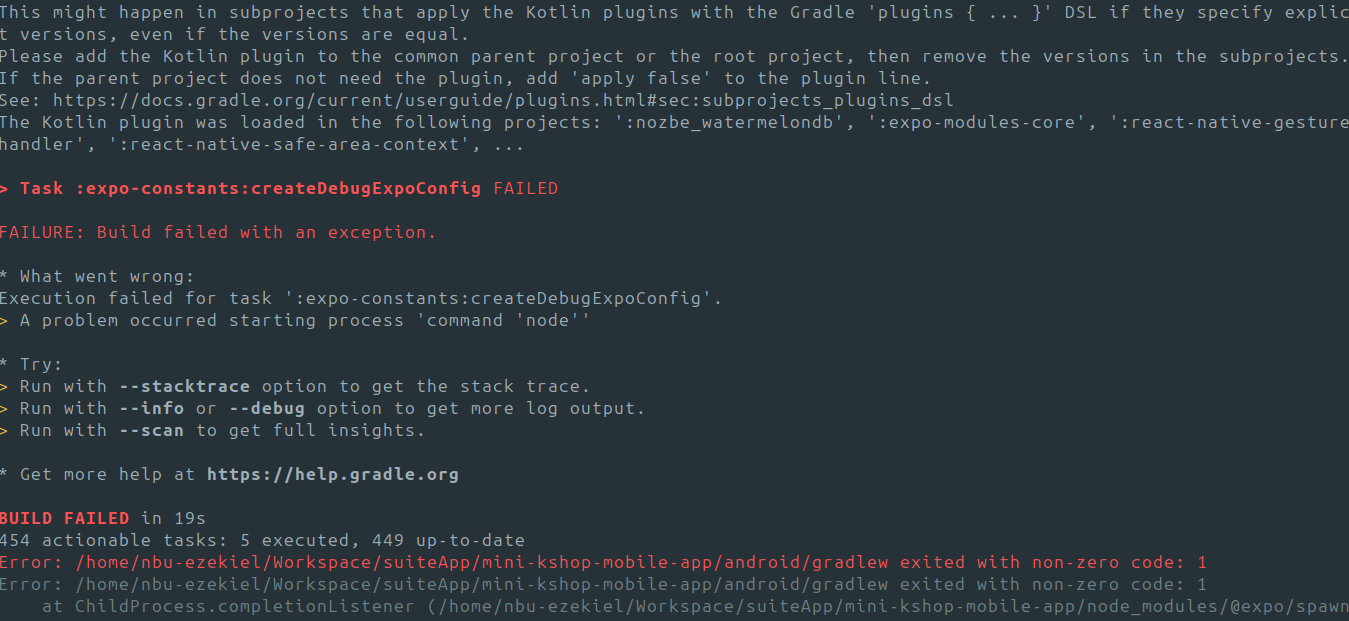Open the docs.gradle.org plugins userguide link
The width and height of the screenshot is (1349, 621).
(503, 100)
